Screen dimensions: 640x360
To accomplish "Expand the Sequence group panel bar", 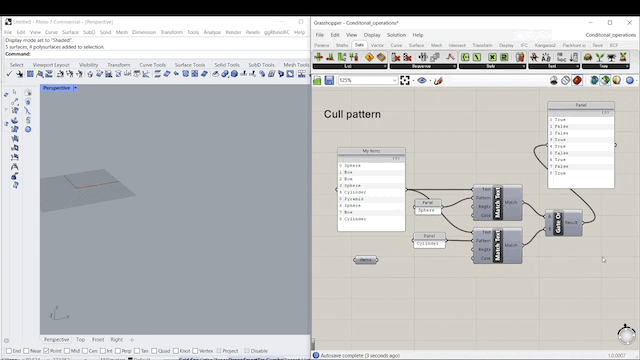I will pos(423,66).
